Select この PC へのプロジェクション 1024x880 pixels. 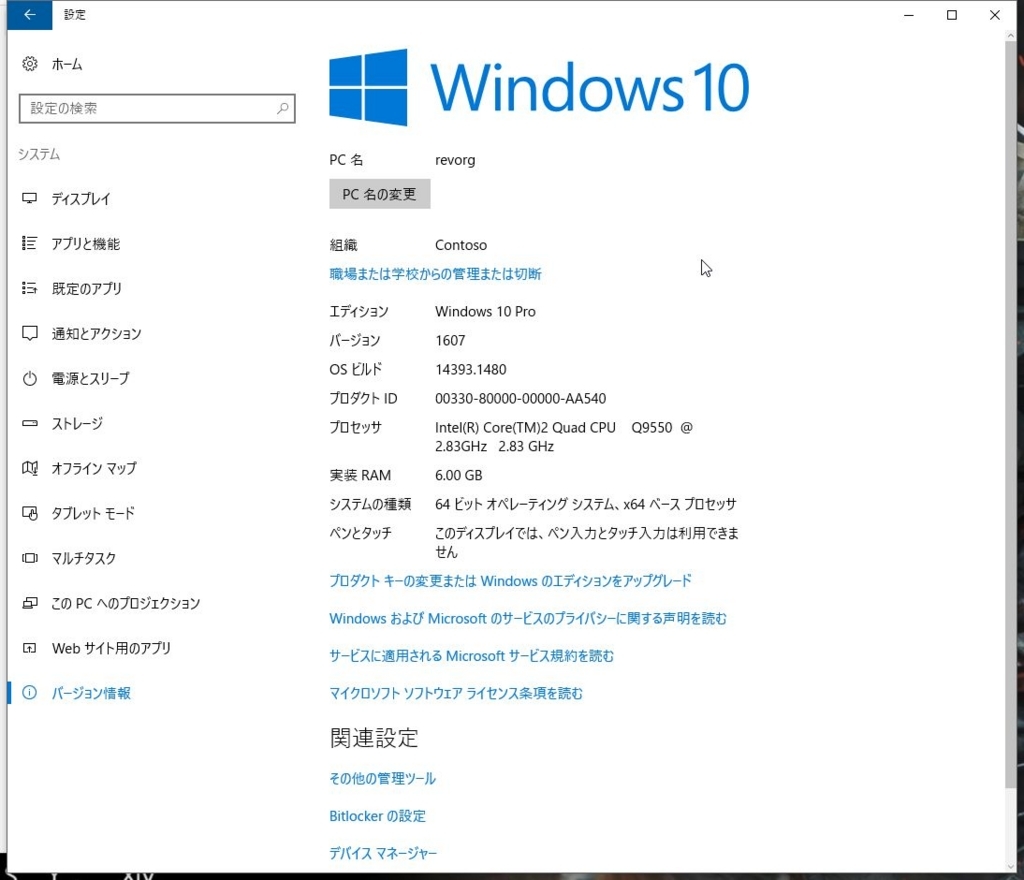tap(125, 603)
